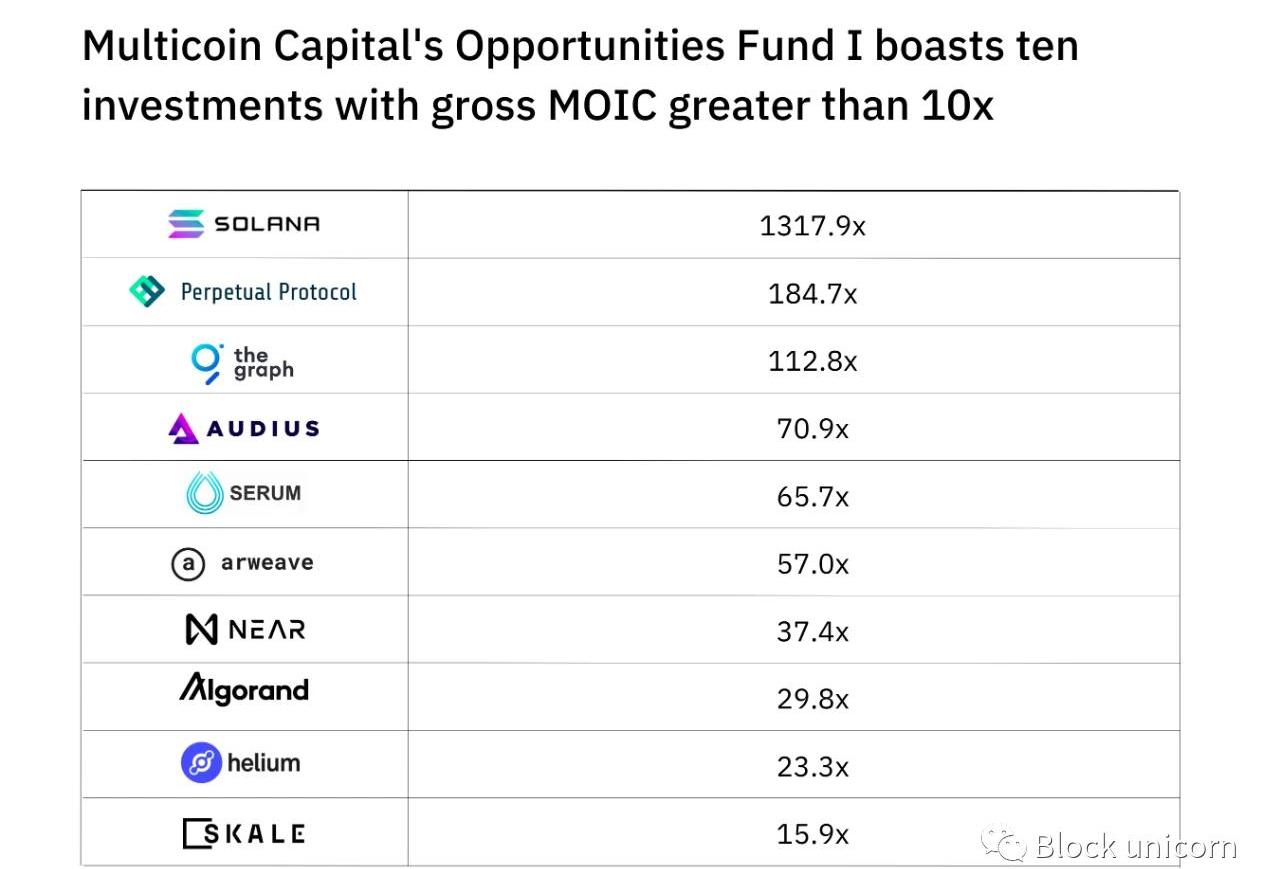The width and height of the screenshot is (1280, 869).
Task: Click the chart title heading text
Action: coord(580,75)
